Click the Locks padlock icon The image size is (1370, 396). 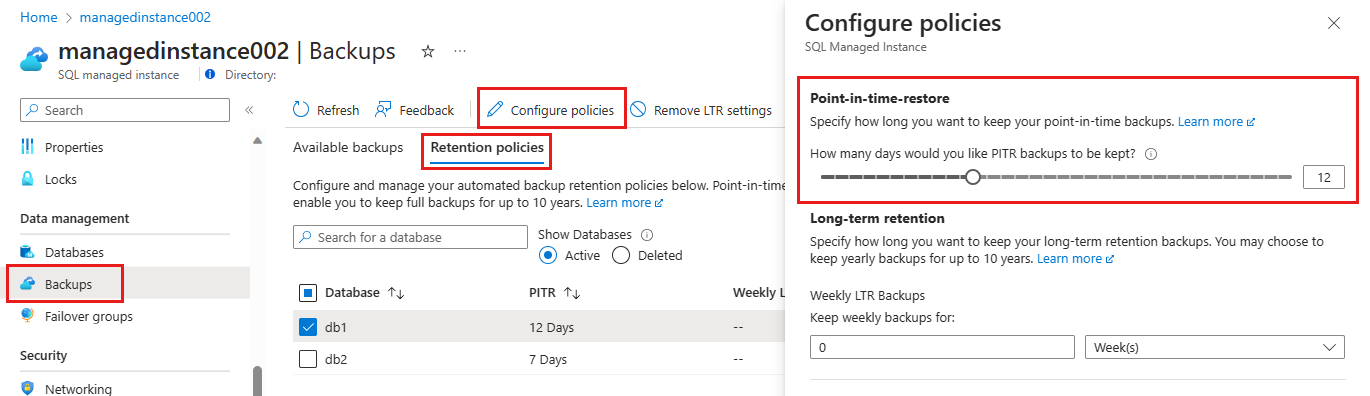[28, 179]
